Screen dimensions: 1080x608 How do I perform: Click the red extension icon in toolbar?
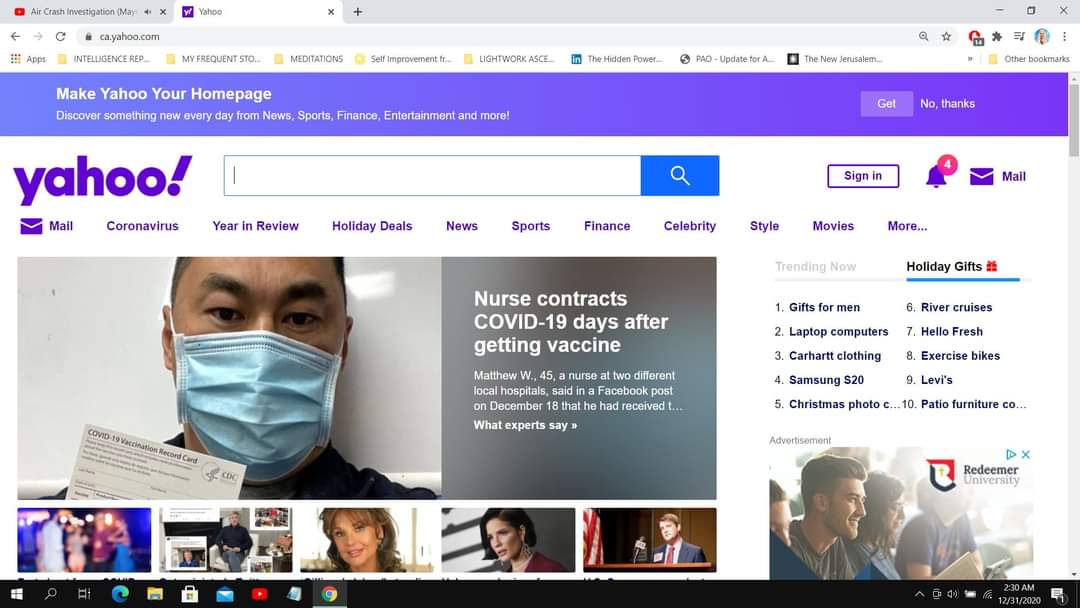(975, 36)
